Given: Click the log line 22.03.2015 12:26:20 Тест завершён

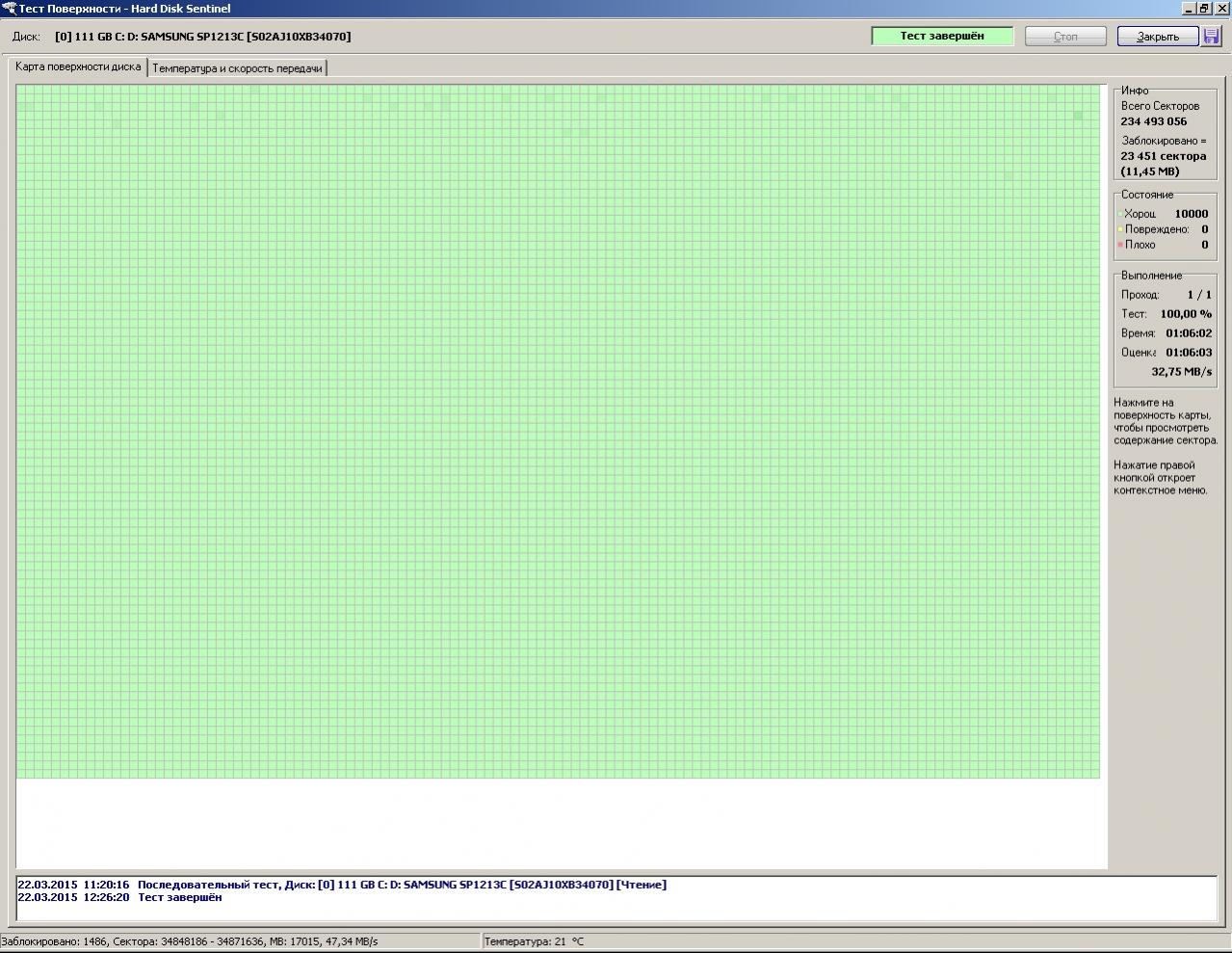Looking at the screenshot, I should coord(119,897).
